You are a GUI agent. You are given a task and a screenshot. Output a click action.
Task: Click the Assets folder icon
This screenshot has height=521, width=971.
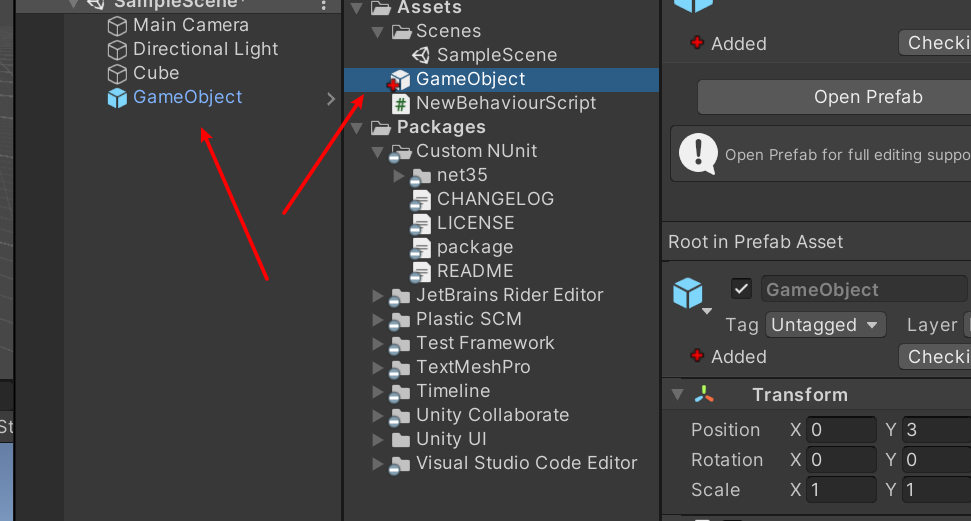click(x=381, y=8)
